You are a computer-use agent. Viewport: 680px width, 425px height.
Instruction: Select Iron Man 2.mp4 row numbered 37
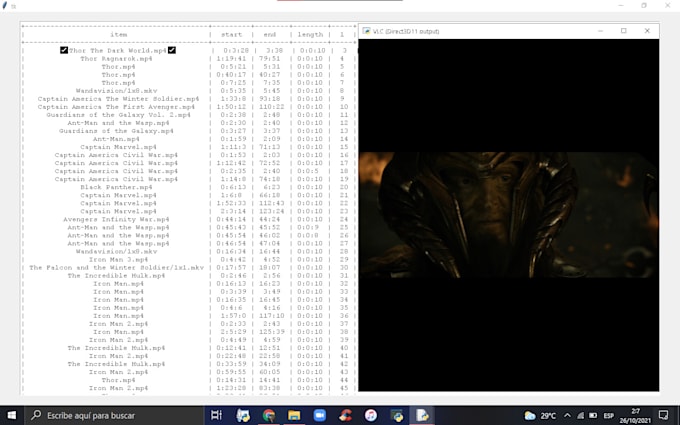pyautogui.click(x=118, y=324)
